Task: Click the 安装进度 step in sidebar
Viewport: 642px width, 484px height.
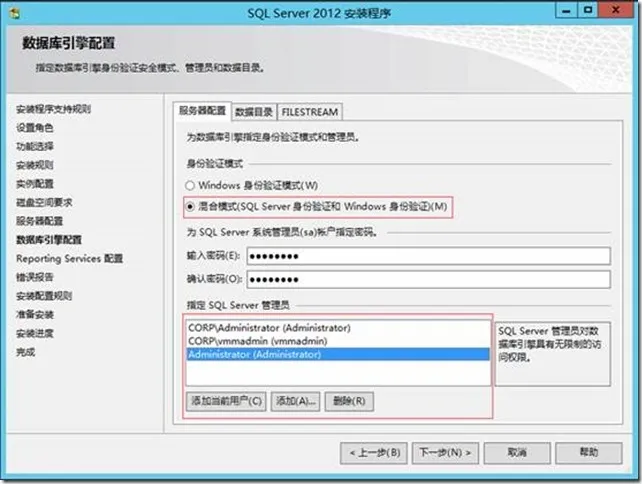Action: tap(35, 334)
